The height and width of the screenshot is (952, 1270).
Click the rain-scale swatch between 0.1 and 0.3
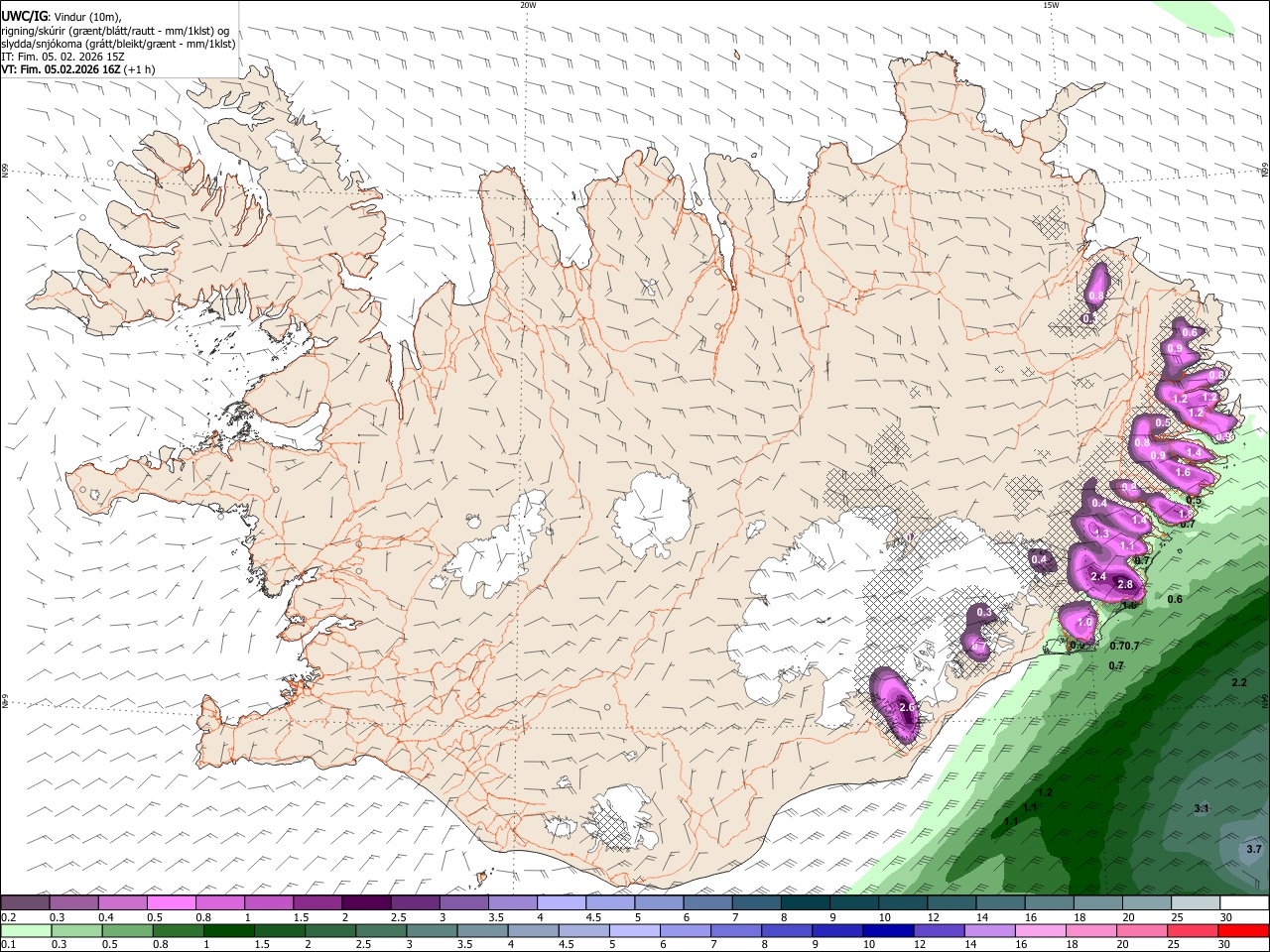25,930
